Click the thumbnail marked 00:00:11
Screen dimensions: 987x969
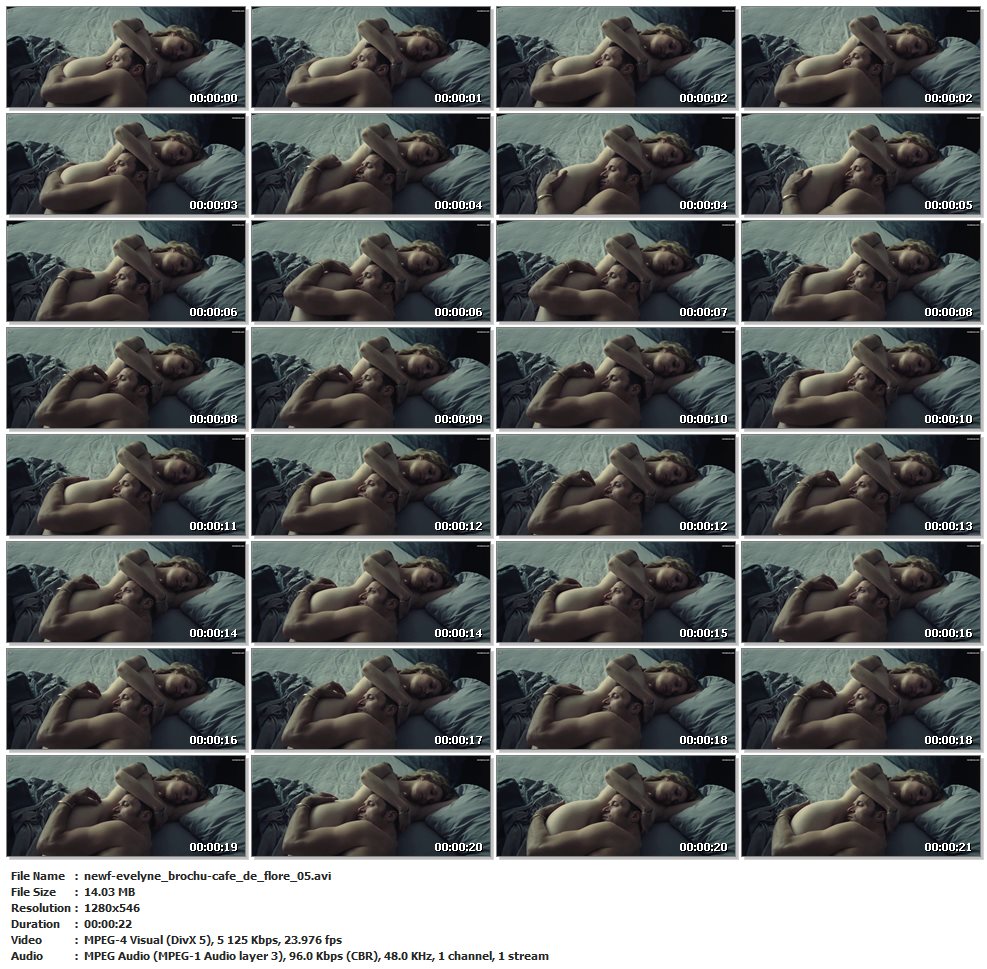coord(126,485)
